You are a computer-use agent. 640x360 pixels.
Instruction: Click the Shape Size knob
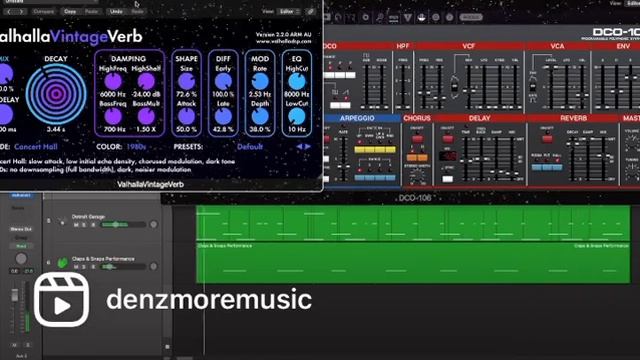coord(187,81)
